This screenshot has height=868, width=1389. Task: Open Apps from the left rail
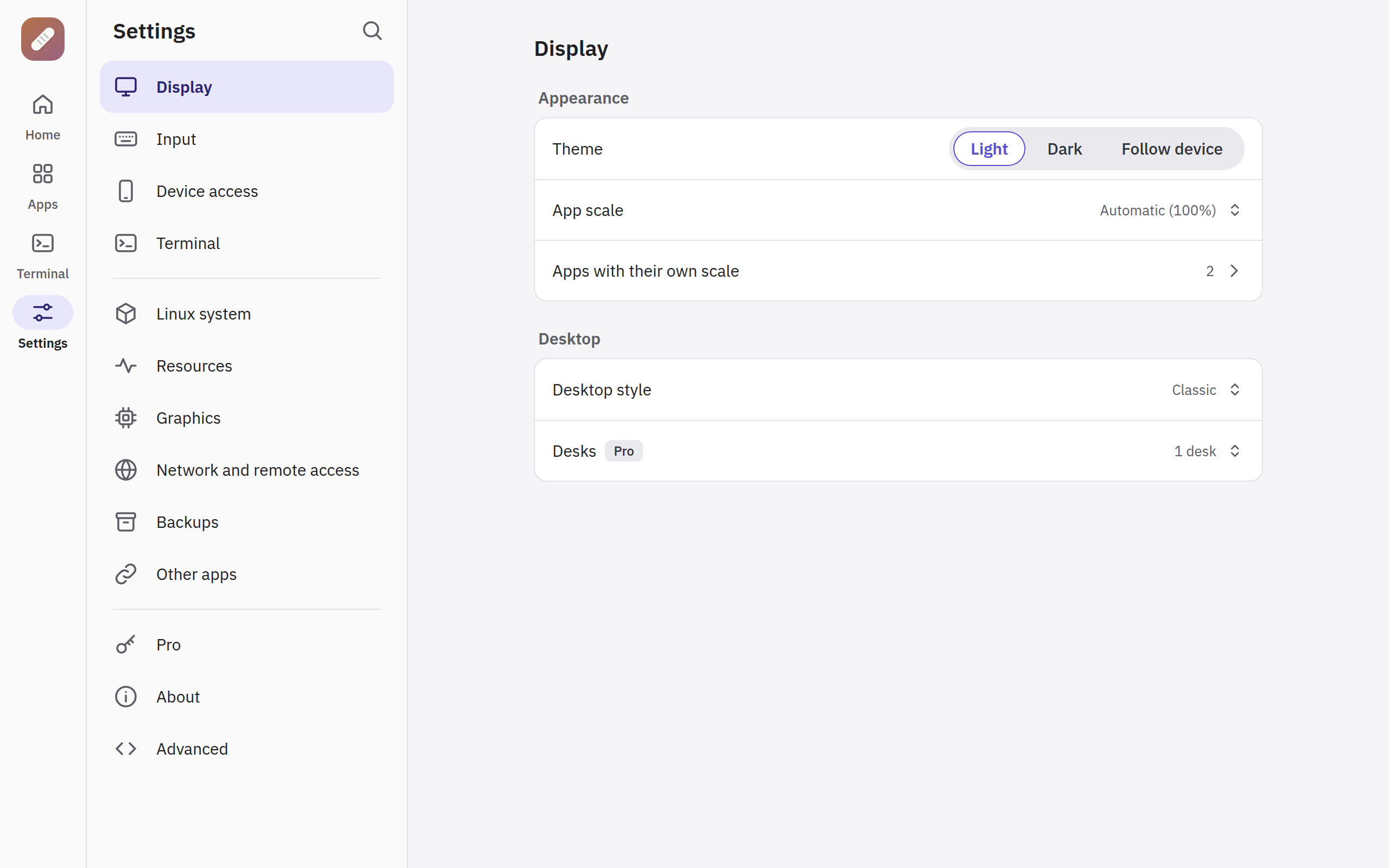point(42,187)
